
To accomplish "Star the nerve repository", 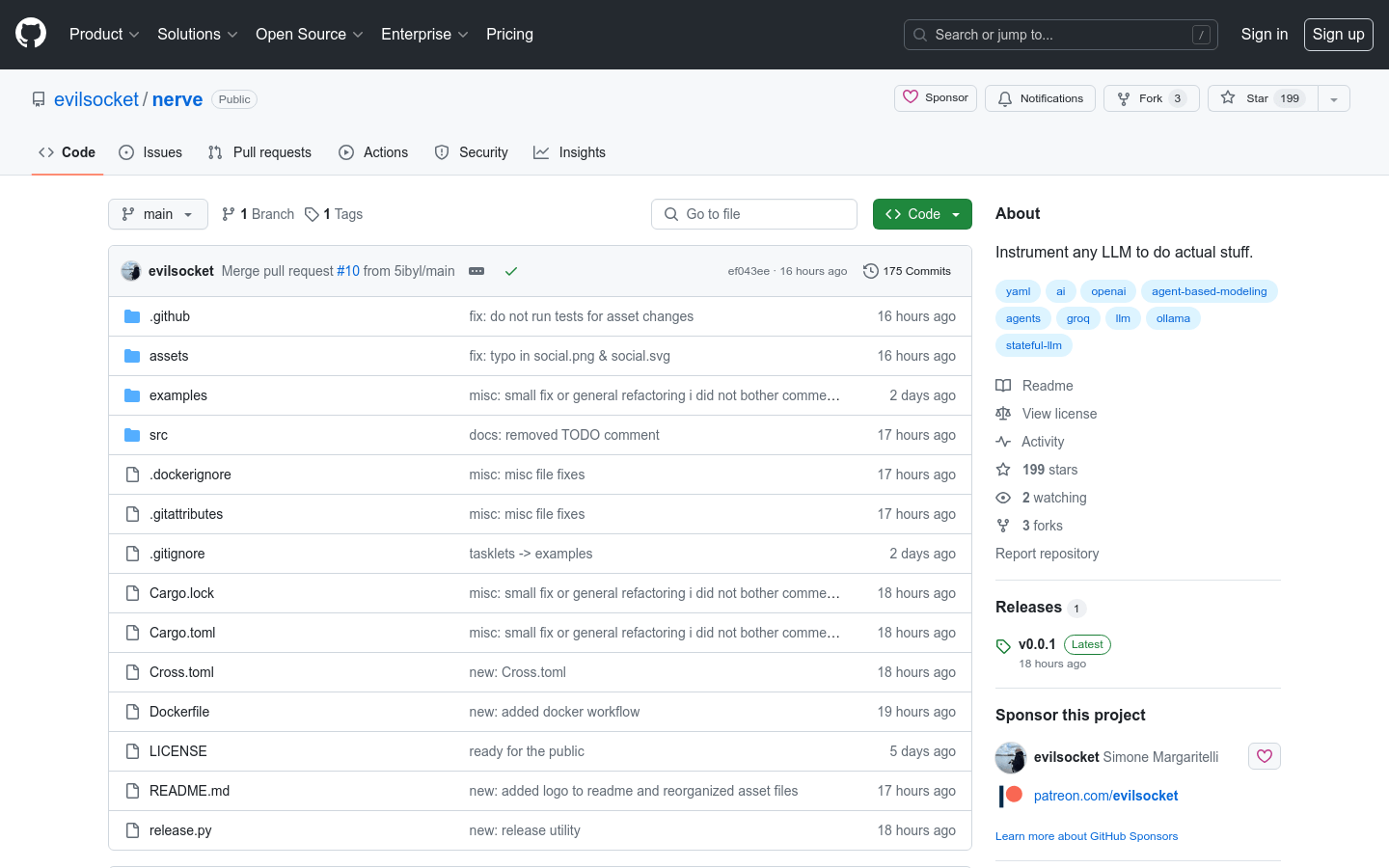I will pos(1263,98).
